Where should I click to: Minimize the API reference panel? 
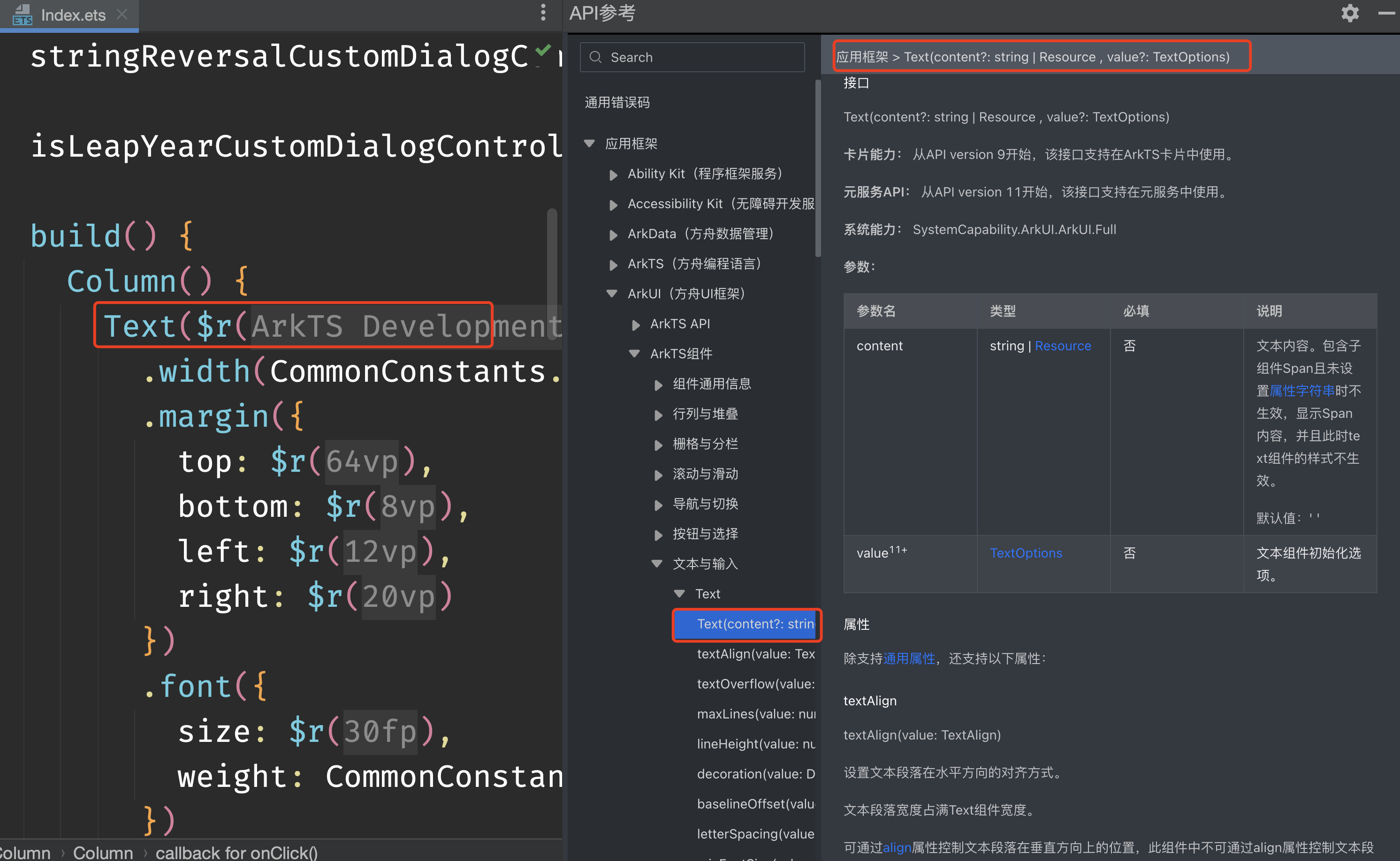1386,13
